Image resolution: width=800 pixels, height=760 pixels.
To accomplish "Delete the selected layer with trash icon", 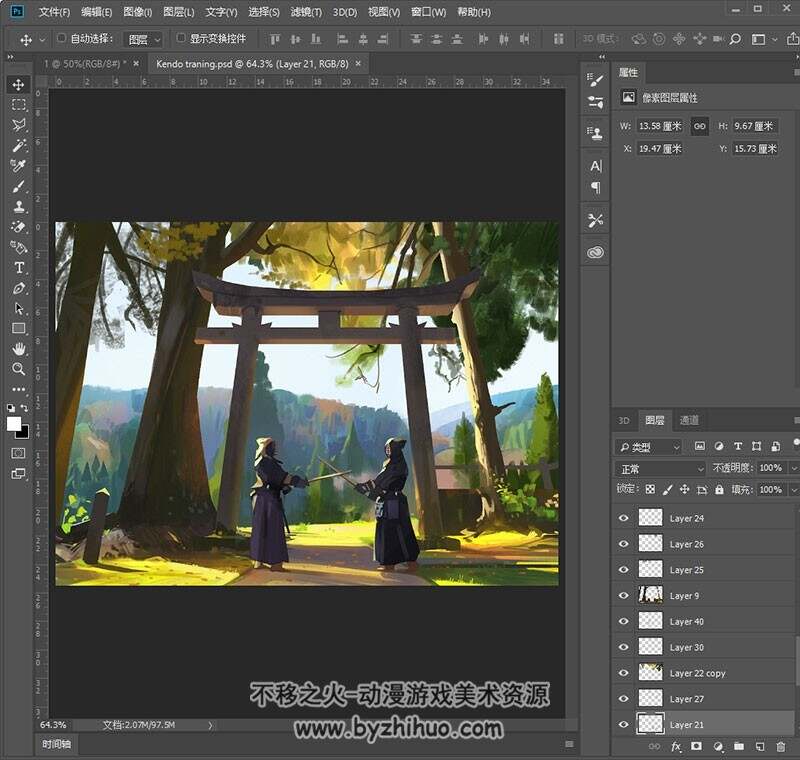I will pos(781,747).
